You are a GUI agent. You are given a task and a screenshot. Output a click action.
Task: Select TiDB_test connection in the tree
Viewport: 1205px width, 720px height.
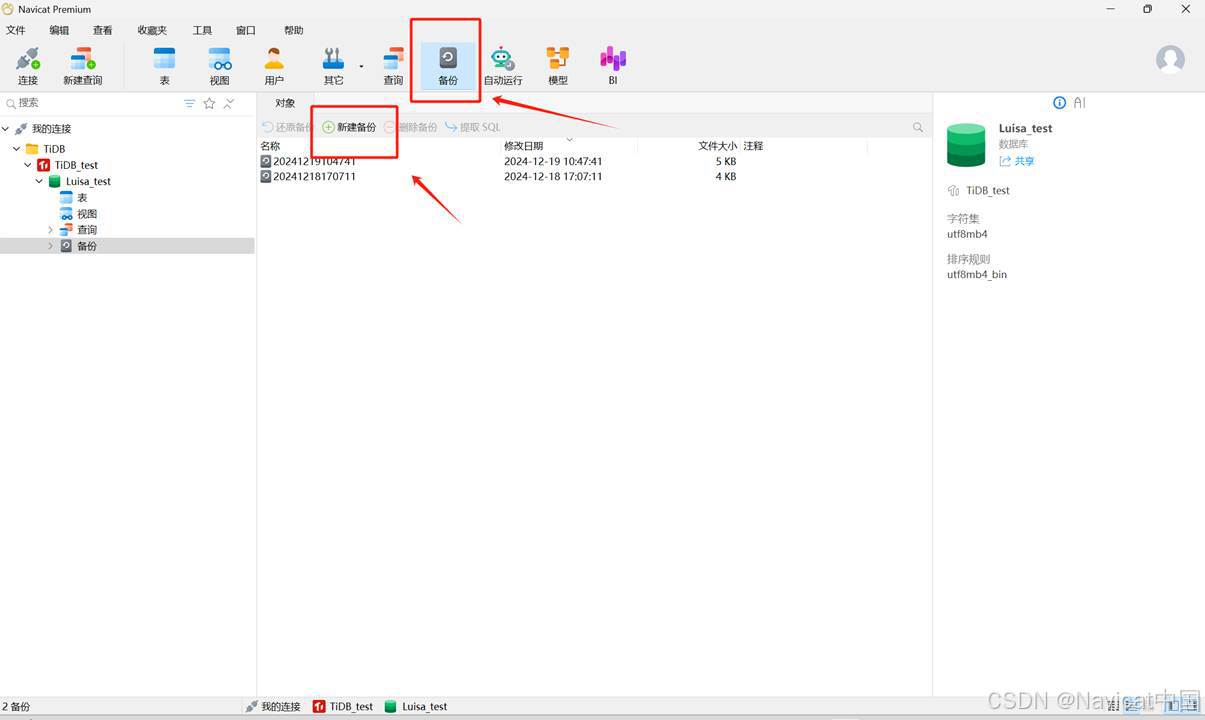point(76,165)
